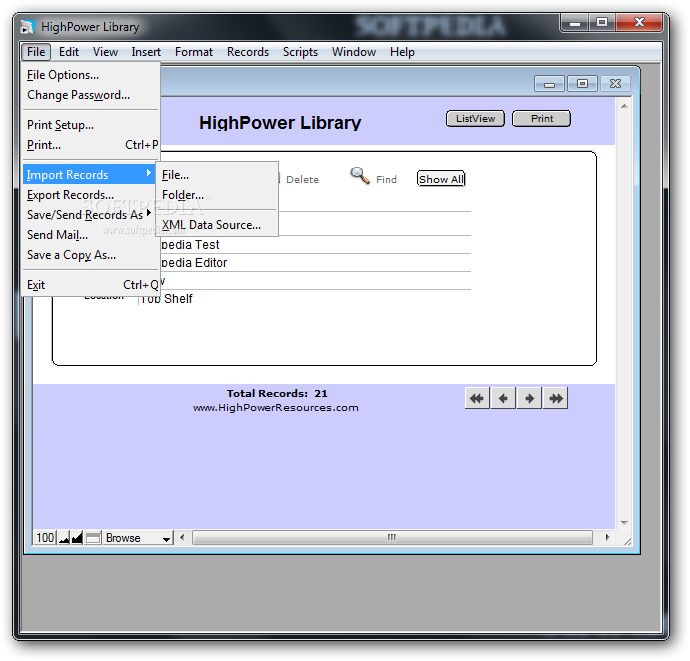Open the Insert menu
Image resolution: width=690 pixels, height=661 pixels.
coord(146,52)
